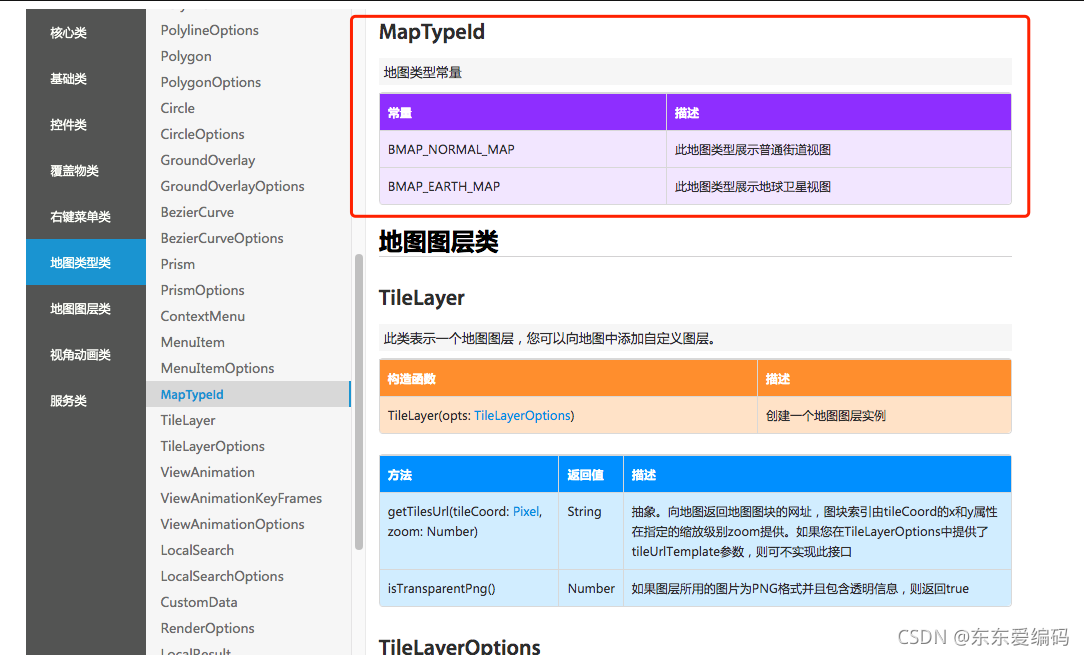Go to BezierCurveOptions in class list

coord(222,238)
